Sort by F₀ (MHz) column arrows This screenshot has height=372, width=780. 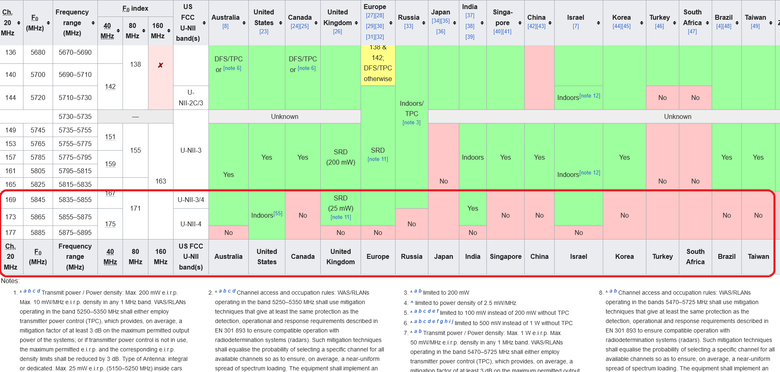48,23
